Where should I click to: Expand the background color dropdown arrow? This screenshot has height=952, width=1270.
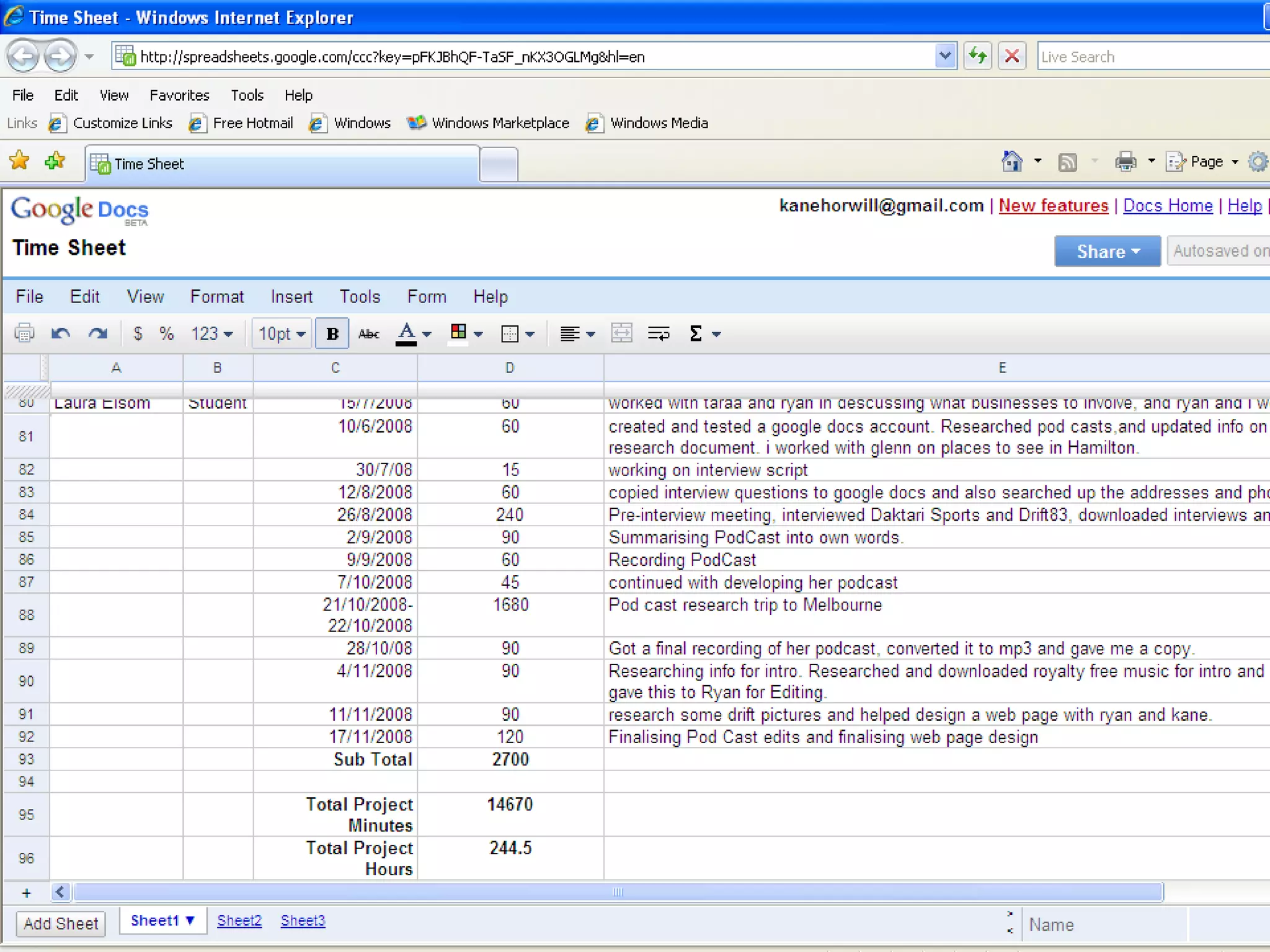(478, 334)
